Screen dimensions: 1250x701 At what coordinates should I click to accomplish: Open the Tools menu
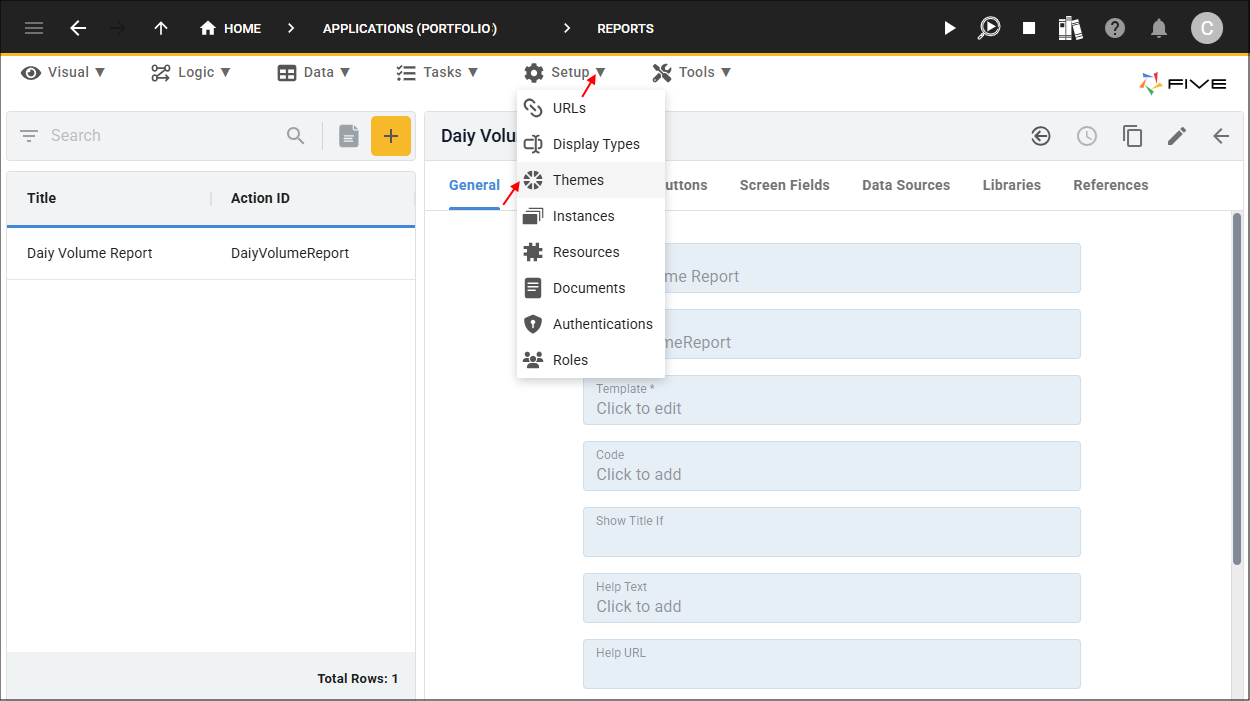tap(692, 72)
